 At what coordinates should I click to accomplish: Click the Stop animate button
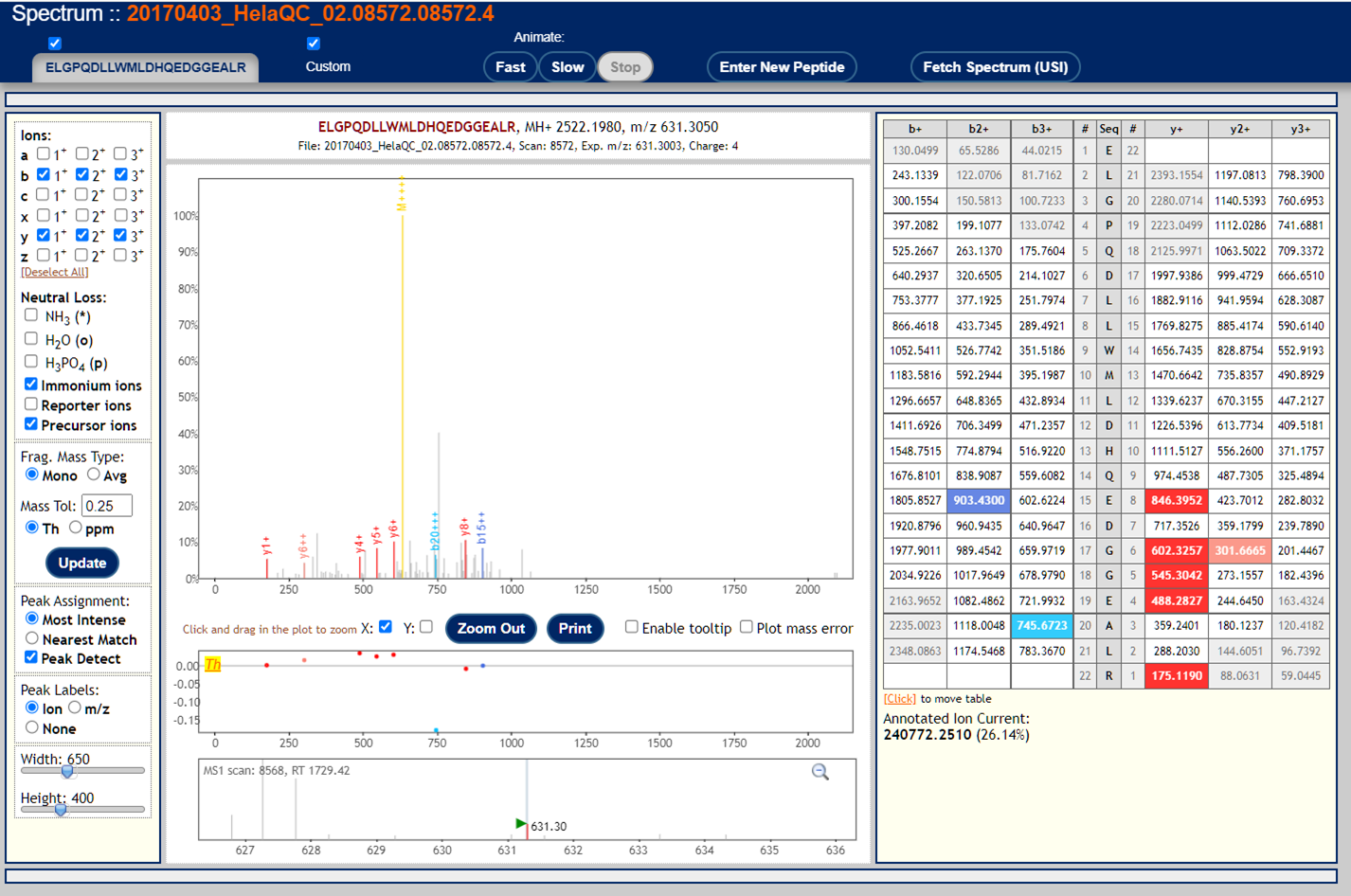tap(625, 67)
